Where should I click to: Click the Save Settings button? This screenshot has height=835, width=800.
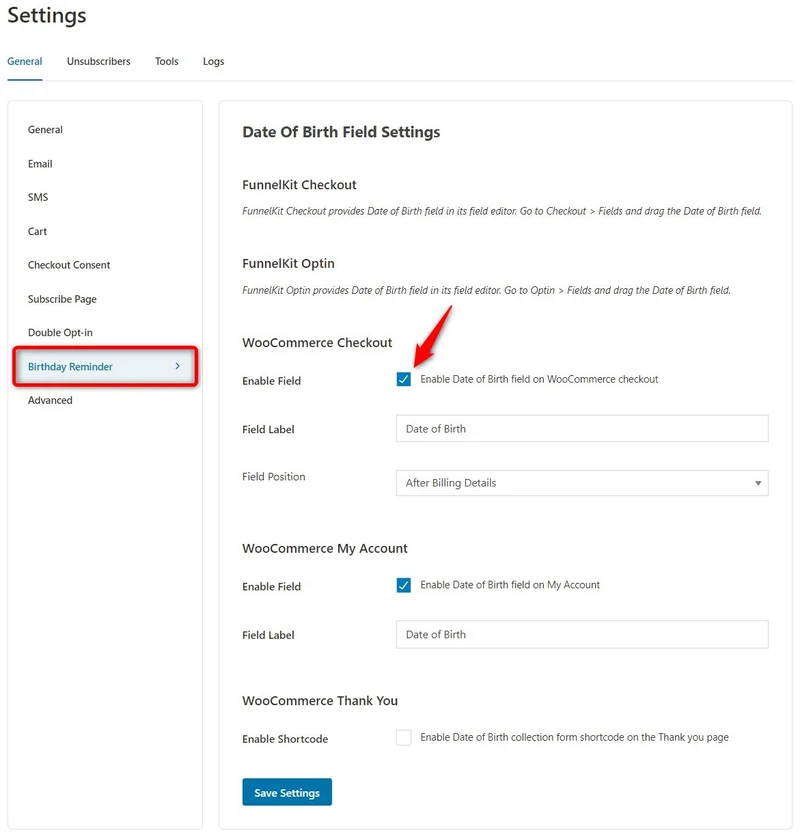[287, 792]
